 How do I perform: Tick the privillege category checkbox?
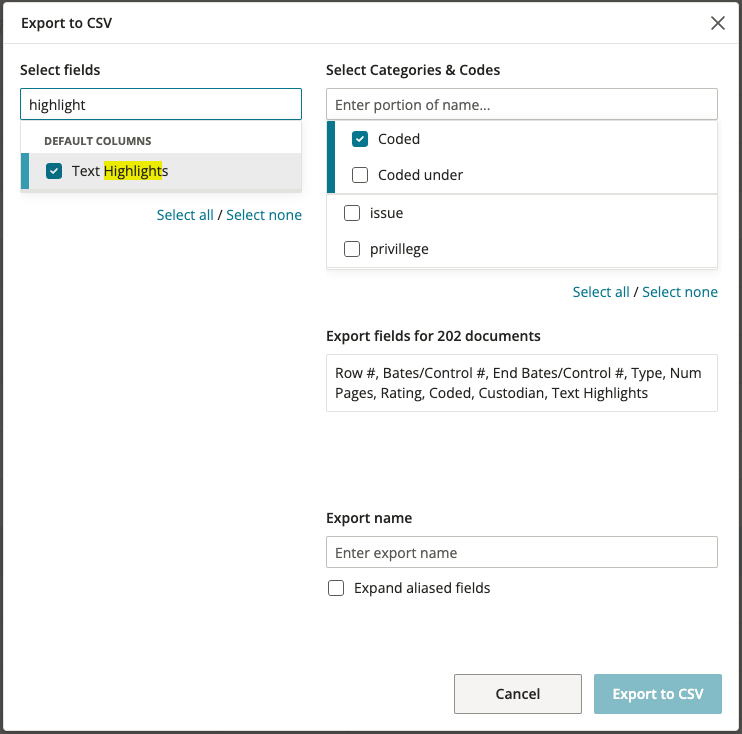click(x=352, y=249)
